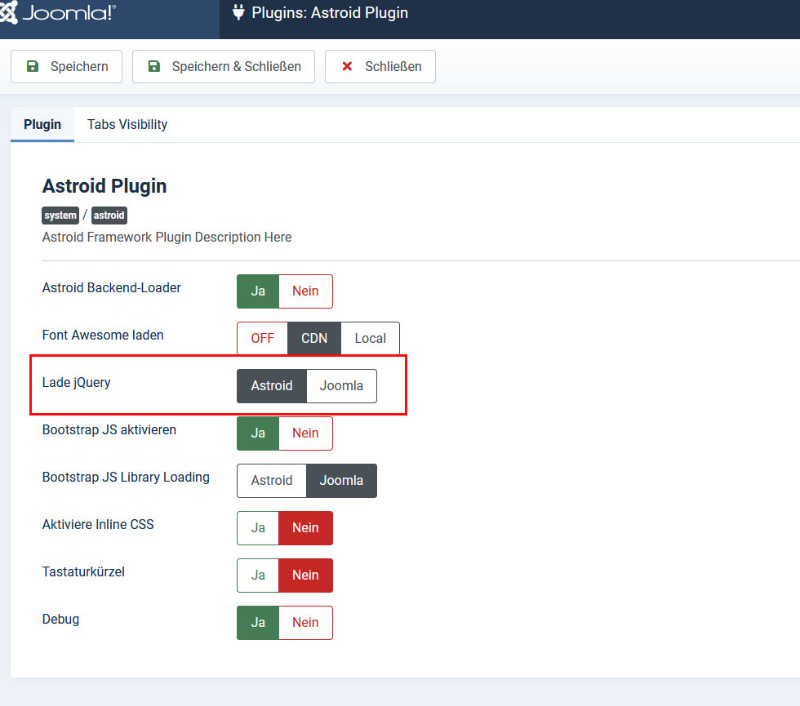Set Lade jQuery to Astroid
Screen dimensions: 800x706
tap(271, 386)
